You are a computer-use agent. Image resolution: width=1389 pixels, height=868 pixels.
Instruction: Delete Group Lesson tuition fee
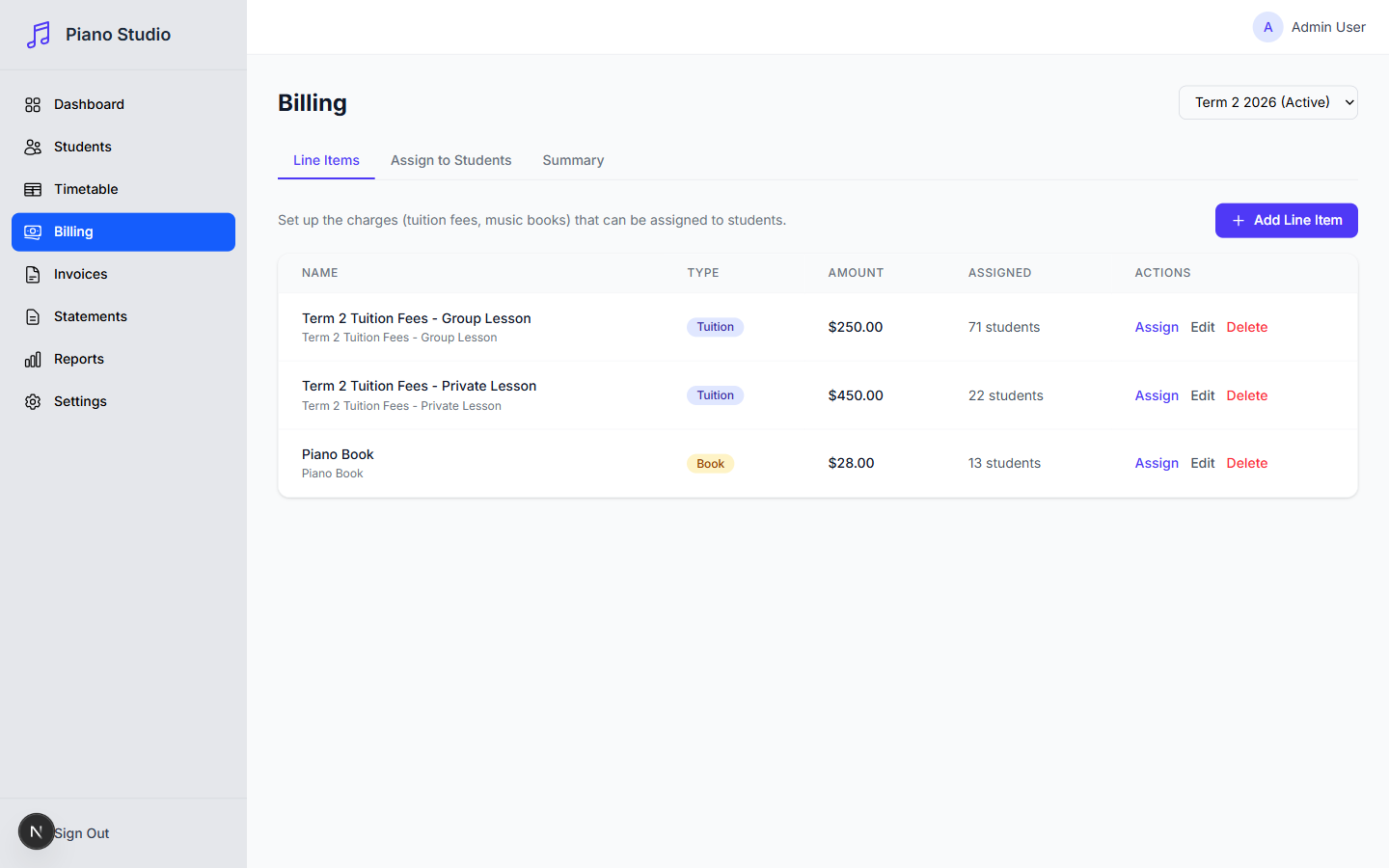pos(1246,327)
